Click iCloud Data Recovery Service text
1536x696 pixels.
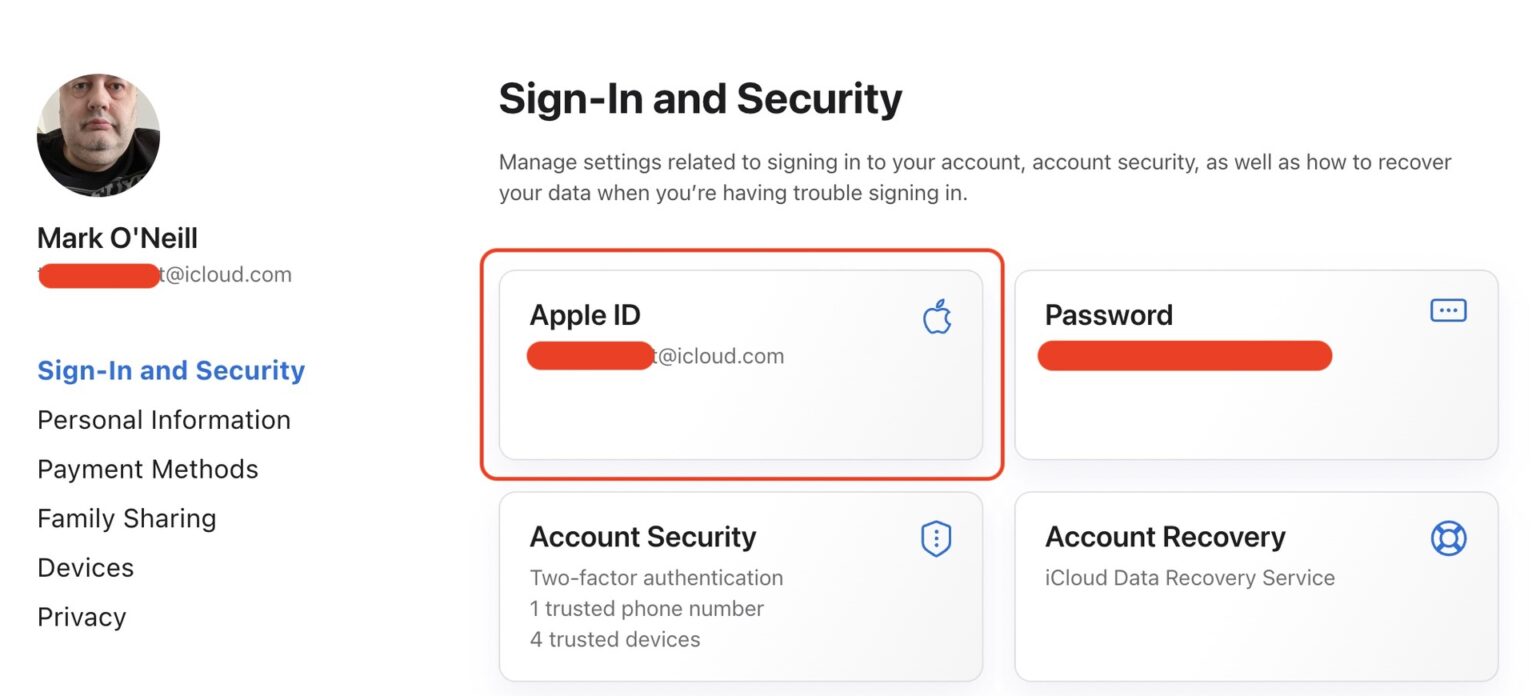click(1190, 578)
